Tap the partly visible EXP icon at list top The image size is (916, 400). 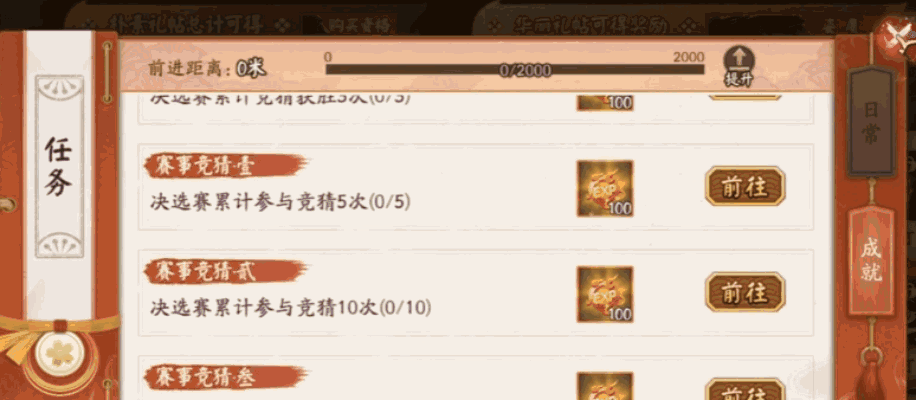605,102
